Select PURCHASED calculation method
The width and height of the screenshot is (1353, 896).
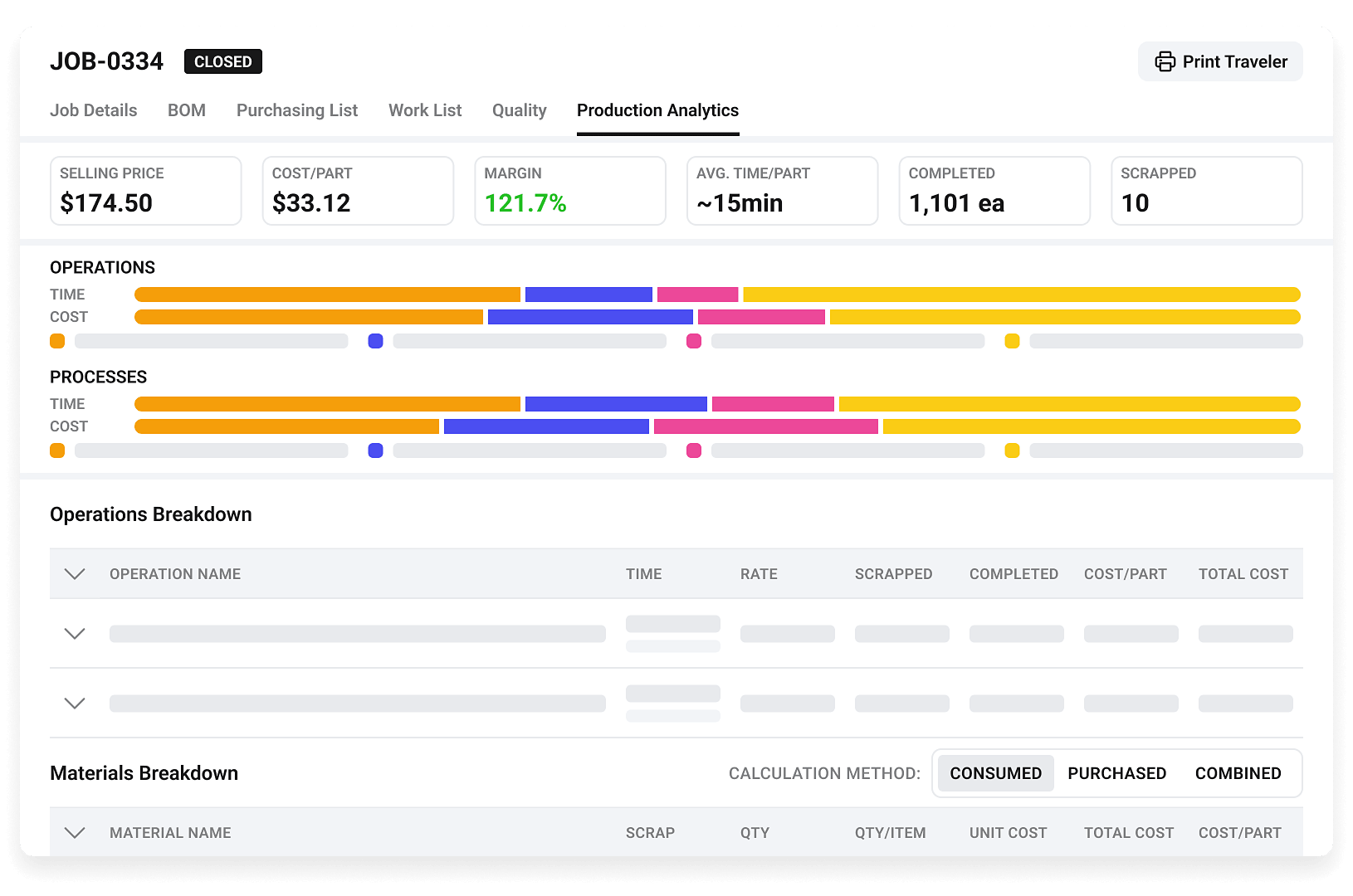[1117, 773]
